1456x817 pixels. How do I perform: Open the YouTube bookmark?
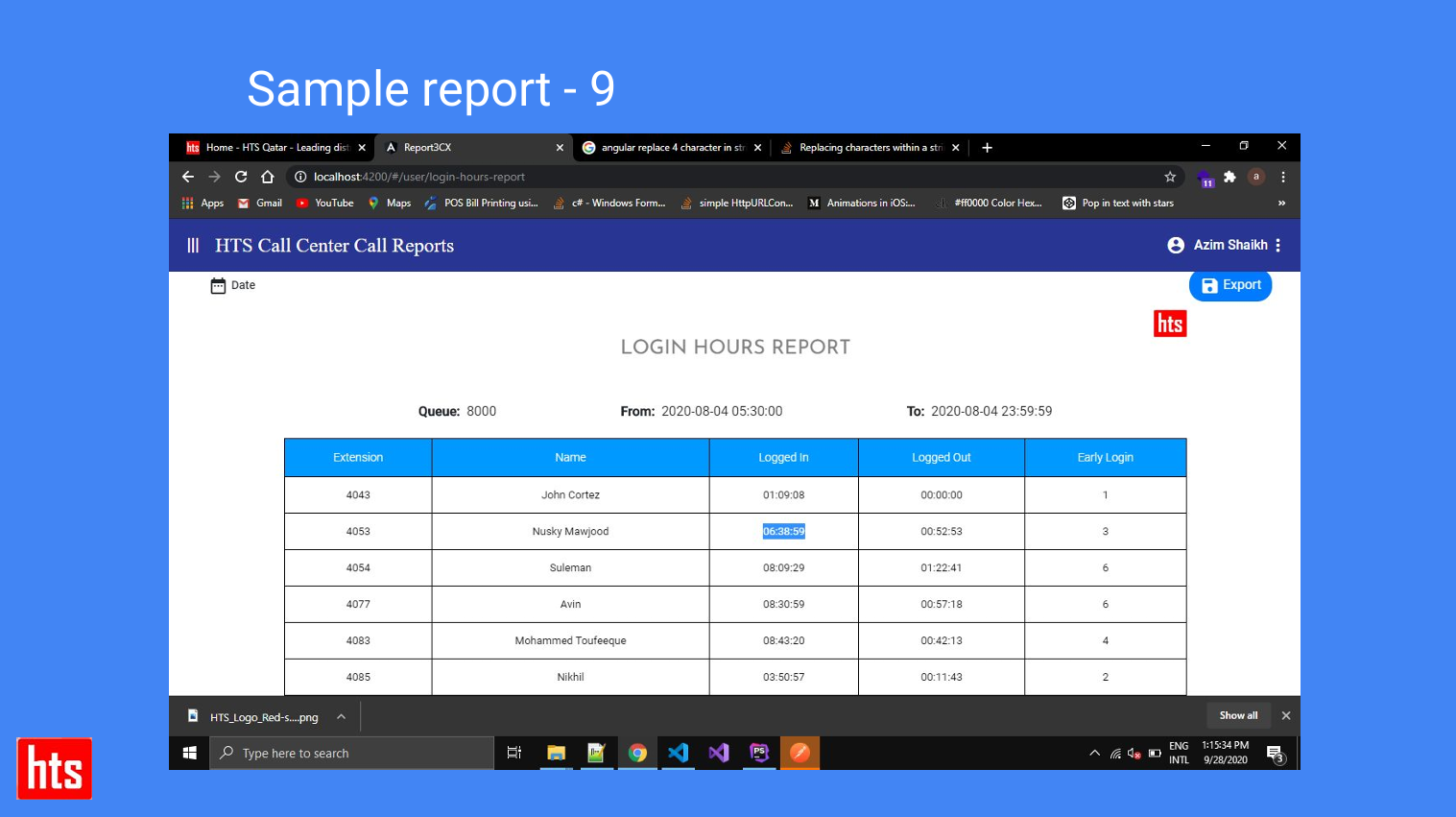click(x=325, y=204)
